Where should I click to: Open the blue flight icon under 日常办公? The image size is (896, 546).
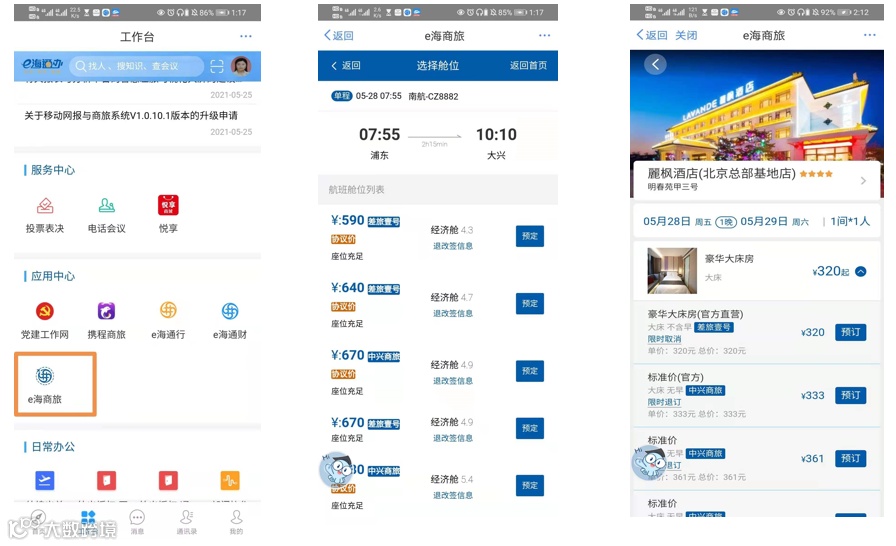pos(45,480)
